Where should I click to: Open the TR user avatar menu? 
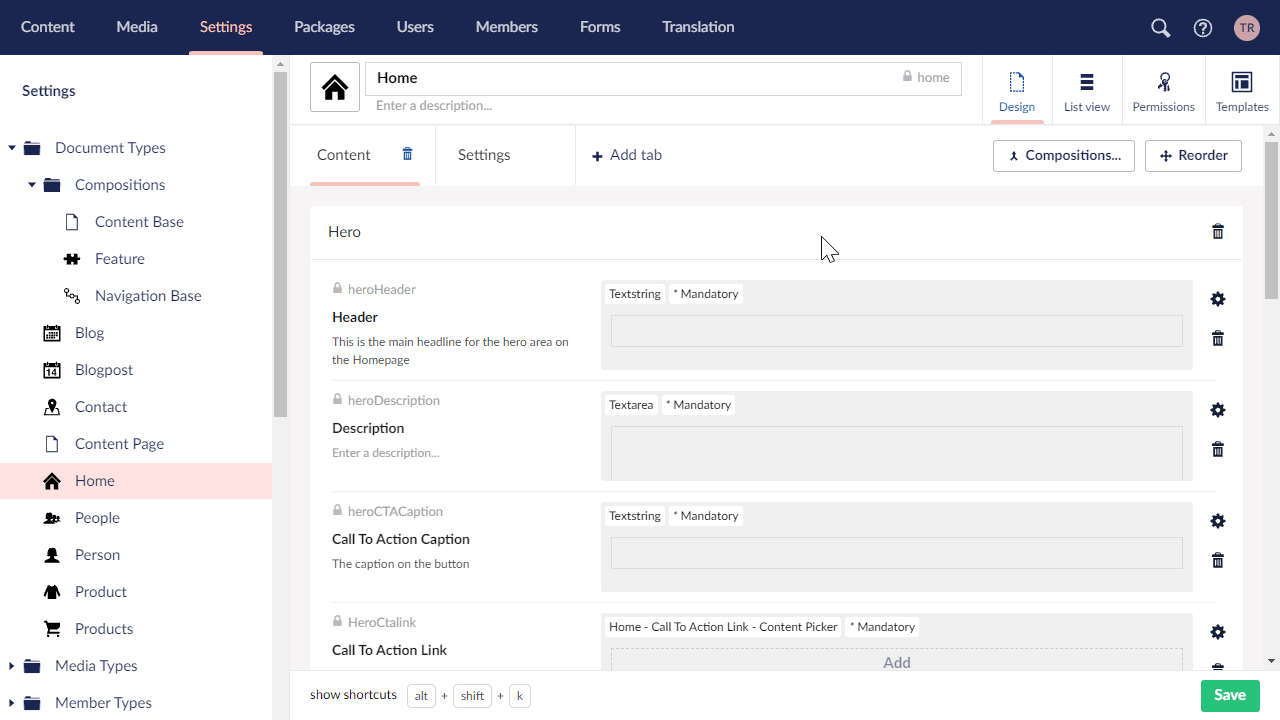[1247, 28]
